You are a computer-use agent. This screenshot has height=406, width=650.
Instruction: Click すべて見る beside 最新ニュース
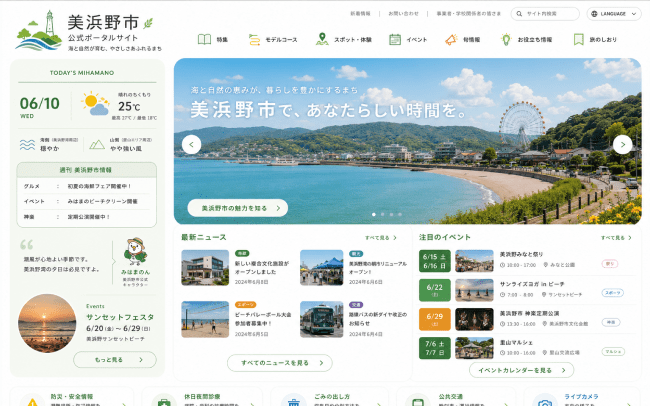coord(381,238)
